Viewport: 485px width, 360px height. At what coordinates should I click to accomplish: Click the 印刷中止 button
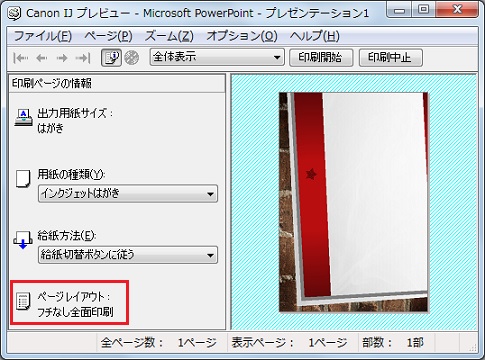[x=390, y=58]
